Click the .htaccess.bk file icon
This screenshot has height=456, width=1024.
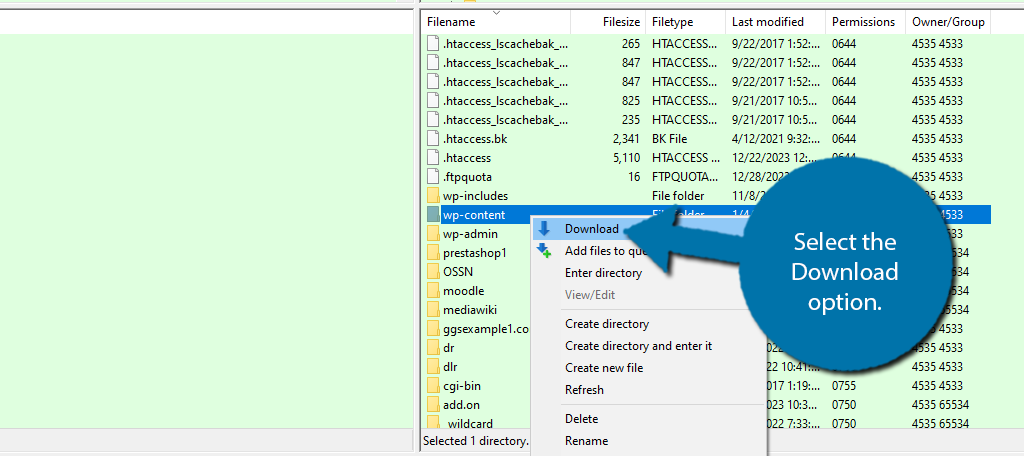pyautogui.click(x=433, y=139)
